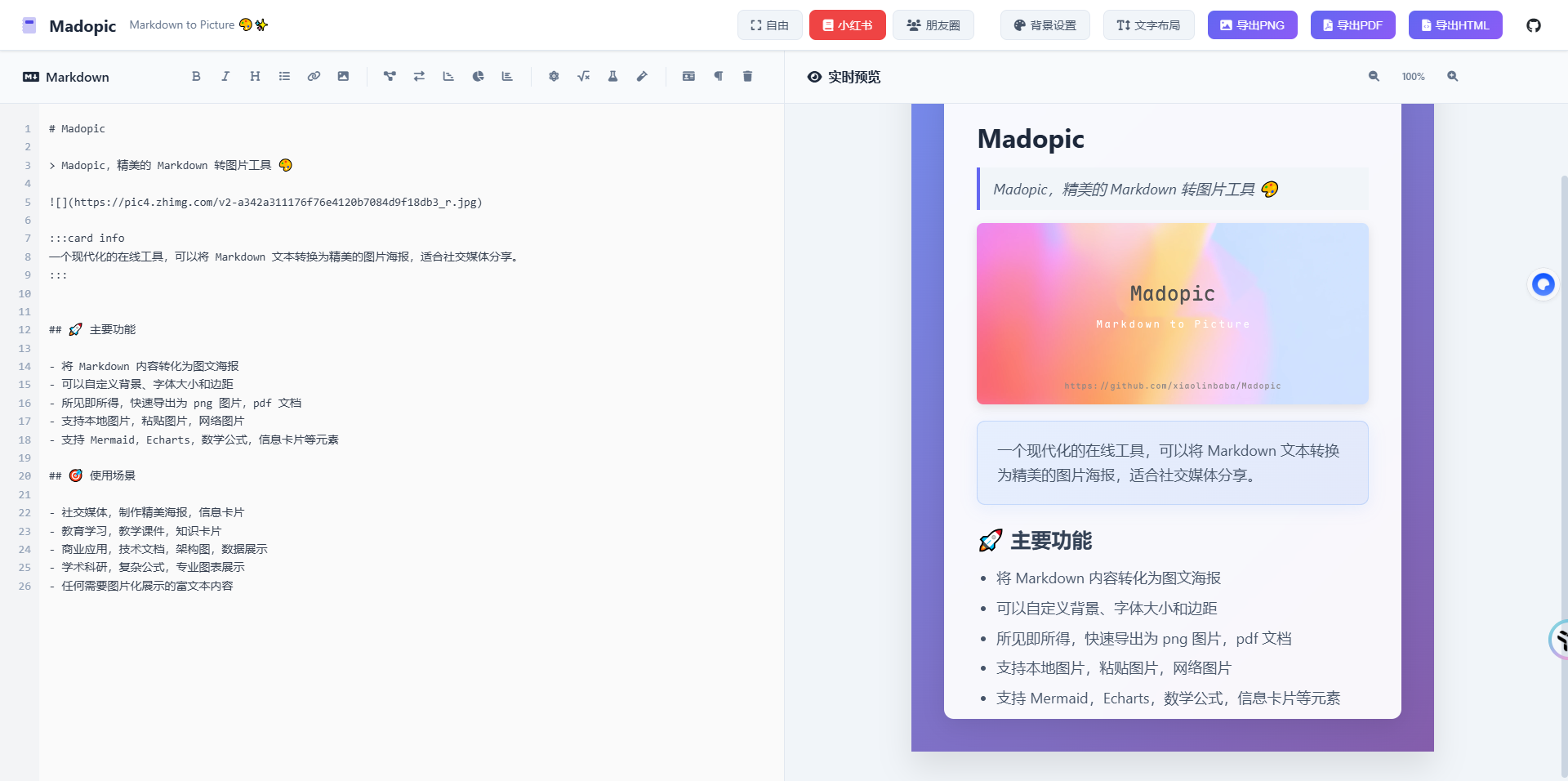
Task: Click the Madopic banner image in preview
Action: click(x=1172, y=314)
